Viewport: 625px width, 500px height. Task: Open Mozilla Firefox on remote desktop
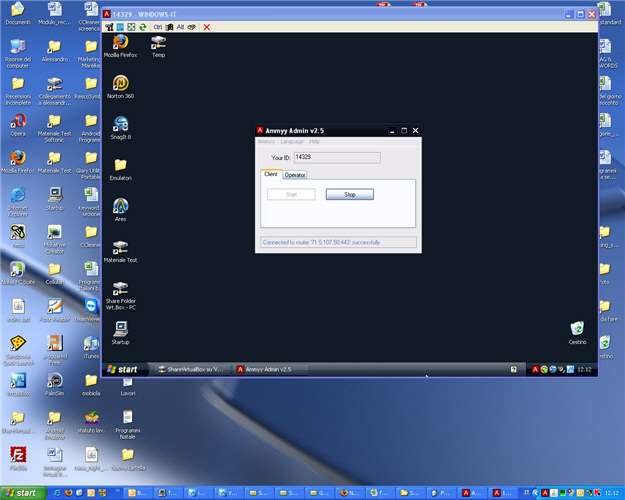[x=120, y=43]
